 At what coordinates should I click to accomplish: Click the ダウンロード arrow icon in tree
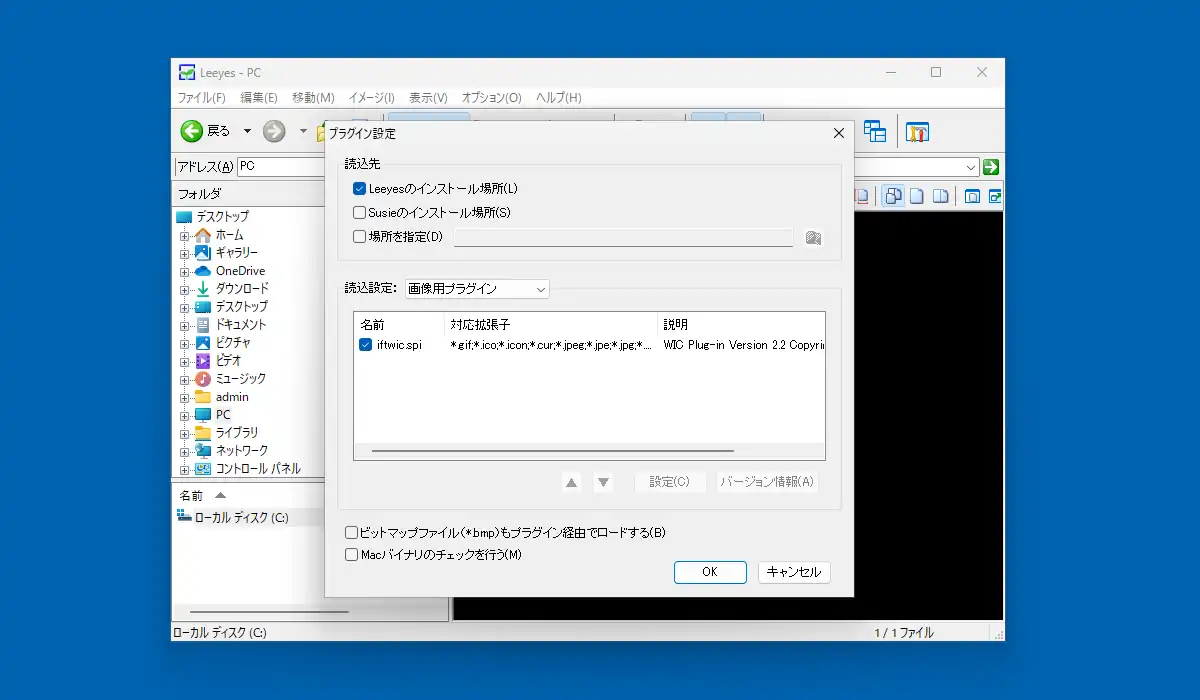click(203, 289)
